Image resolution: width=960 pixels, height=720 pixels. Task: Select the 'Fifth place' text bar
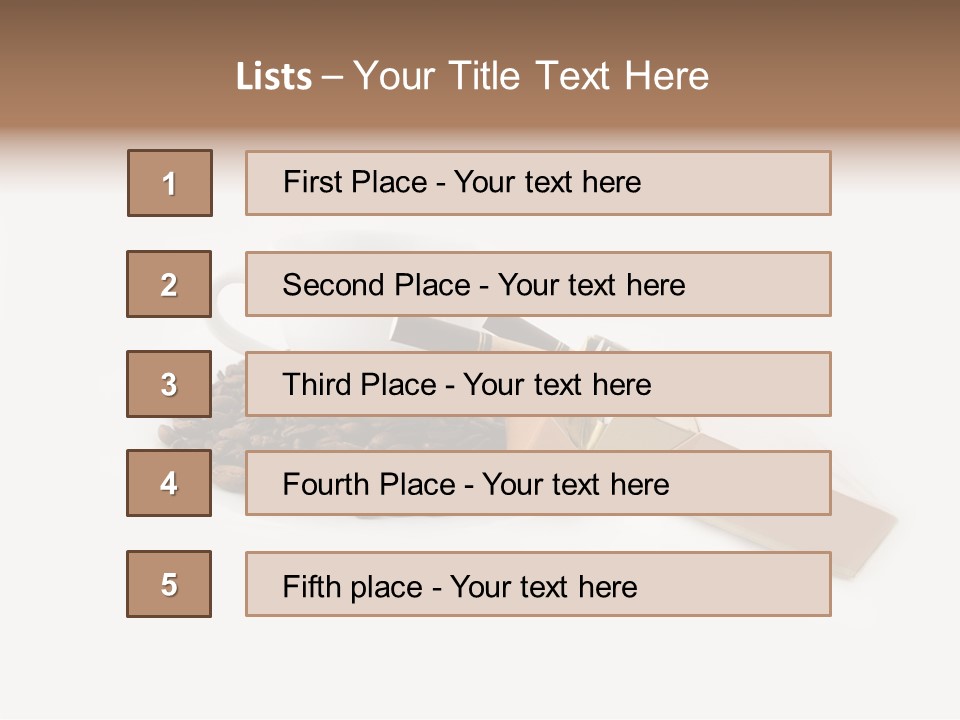538,584
